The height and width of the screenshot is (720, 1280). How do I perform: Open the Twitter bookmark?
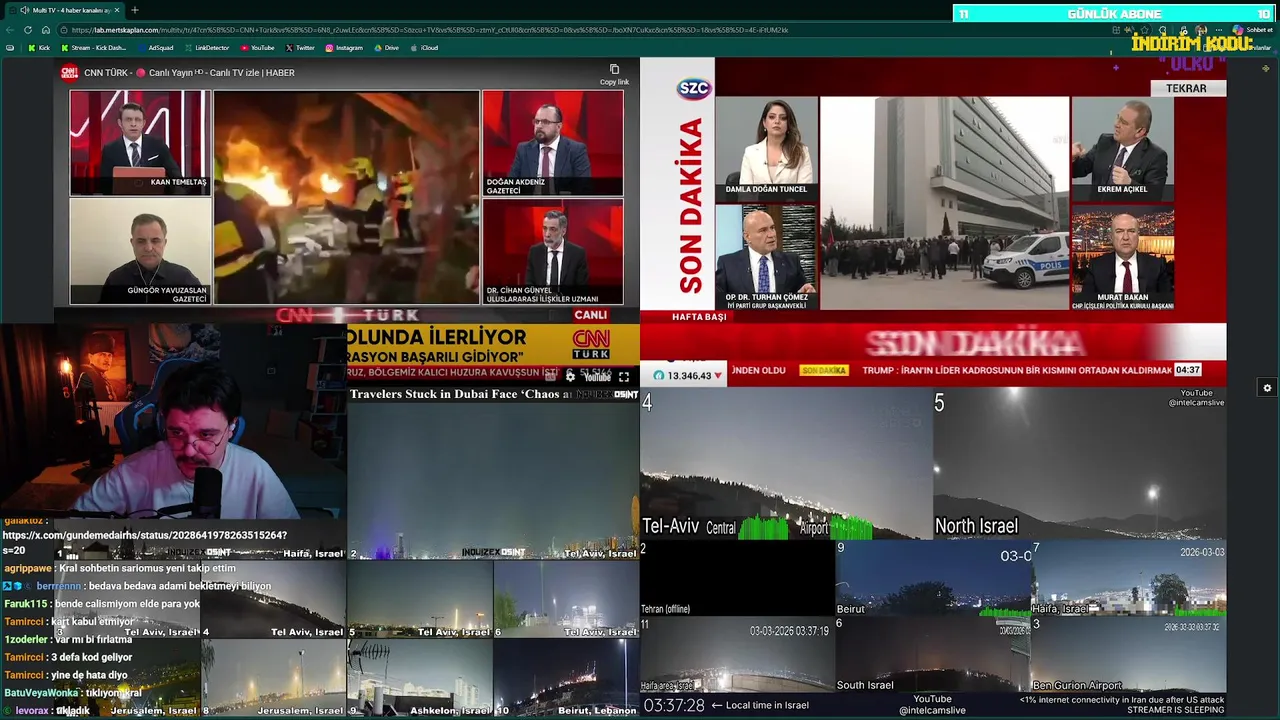(x=300, y=48)
